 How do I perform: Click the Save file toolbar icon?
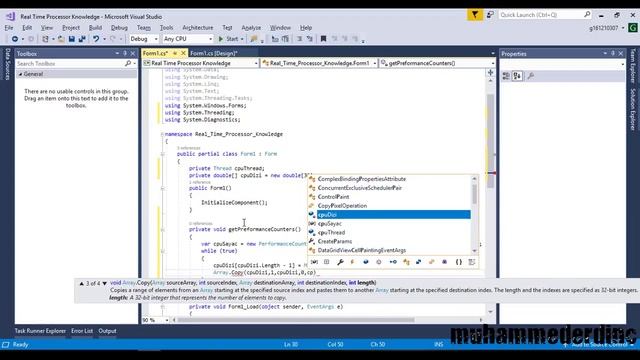point(71,39)
